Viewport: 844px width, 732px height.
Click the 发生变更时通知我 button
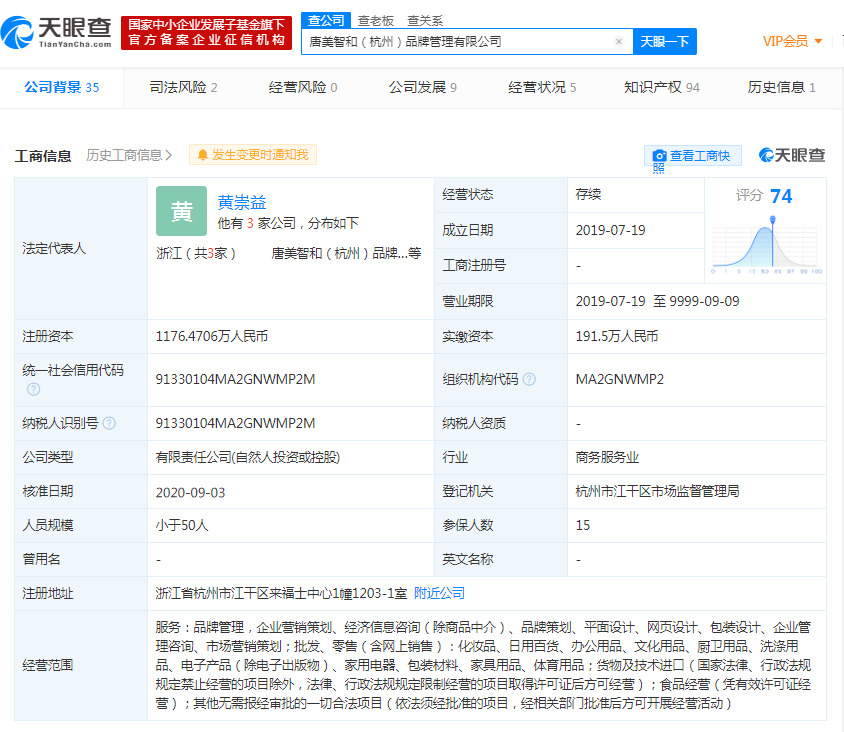click(253, 155)
